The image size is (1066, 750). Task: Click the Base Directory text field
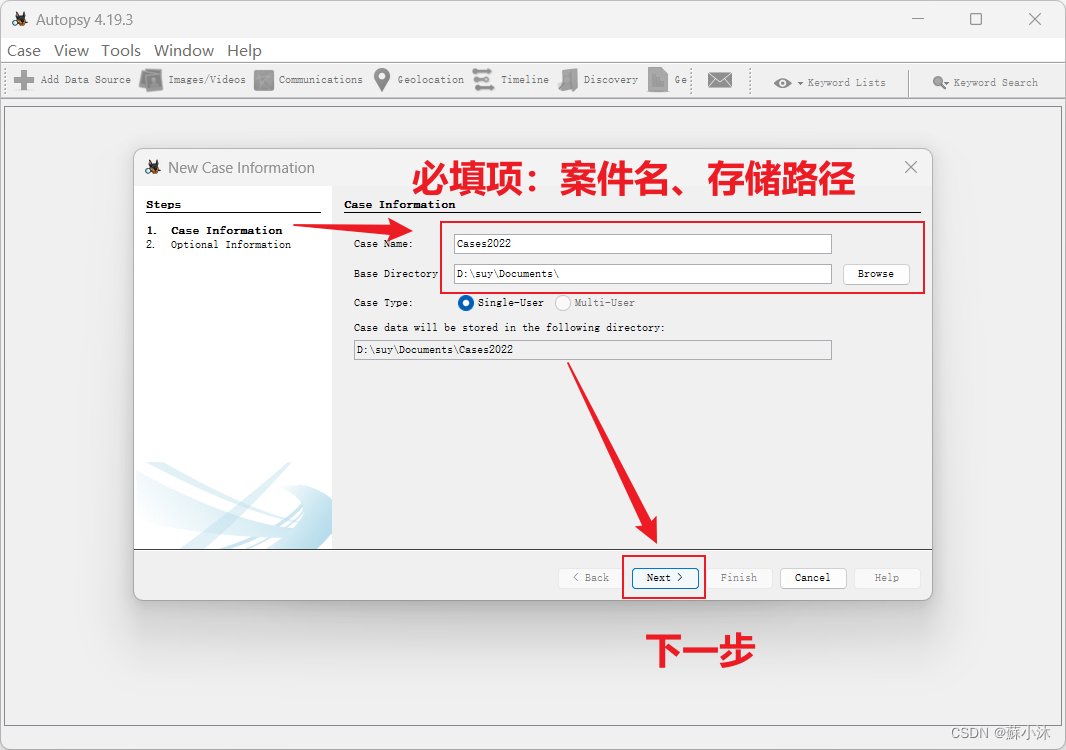tap(642, 274)
